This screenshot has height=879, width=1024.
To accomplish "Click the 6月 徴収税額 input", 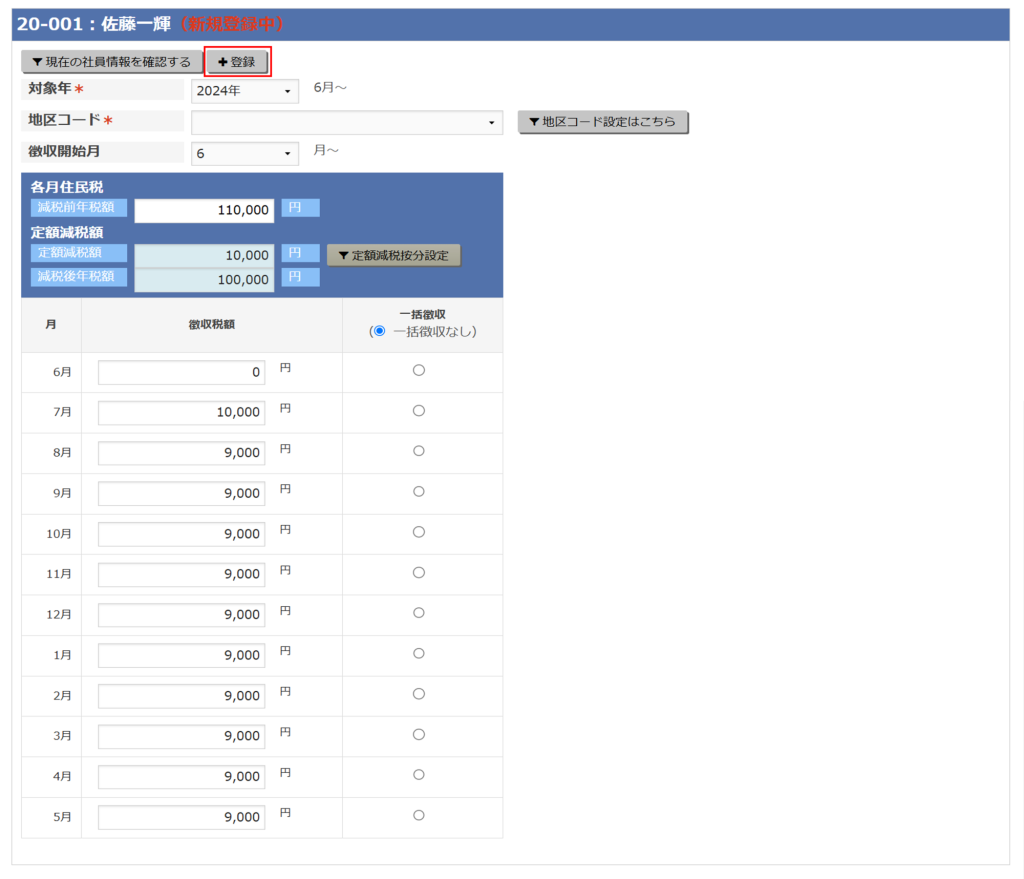I will point(182,372).
